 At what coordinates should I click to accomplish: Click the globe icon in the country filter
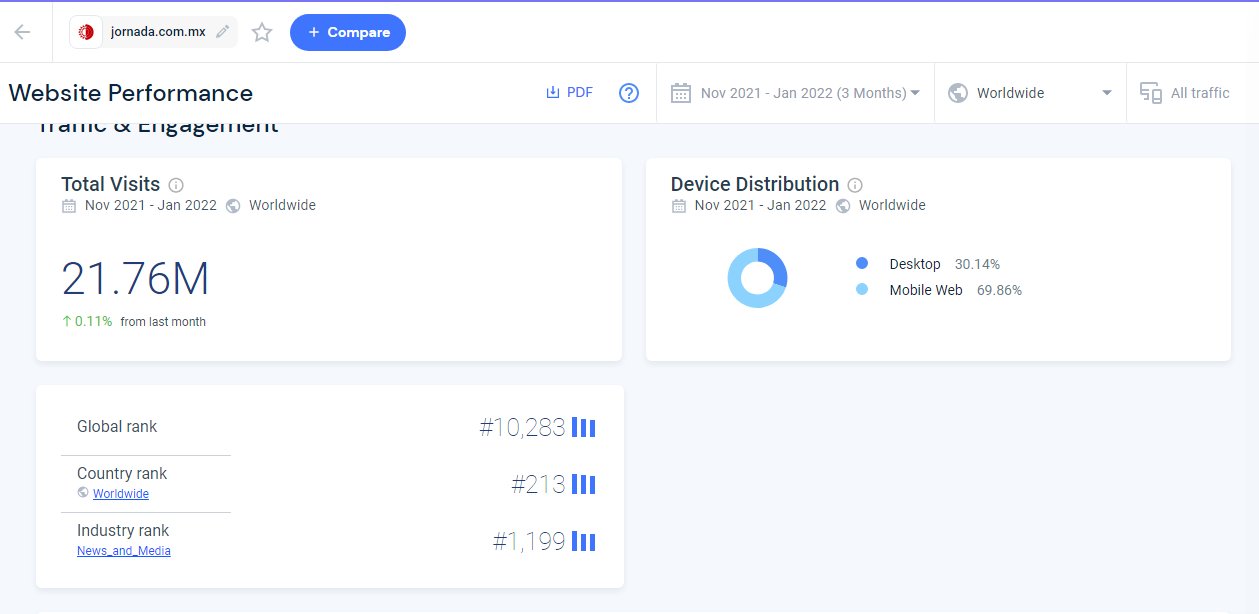pyautogui.click(x=958, y=93)
